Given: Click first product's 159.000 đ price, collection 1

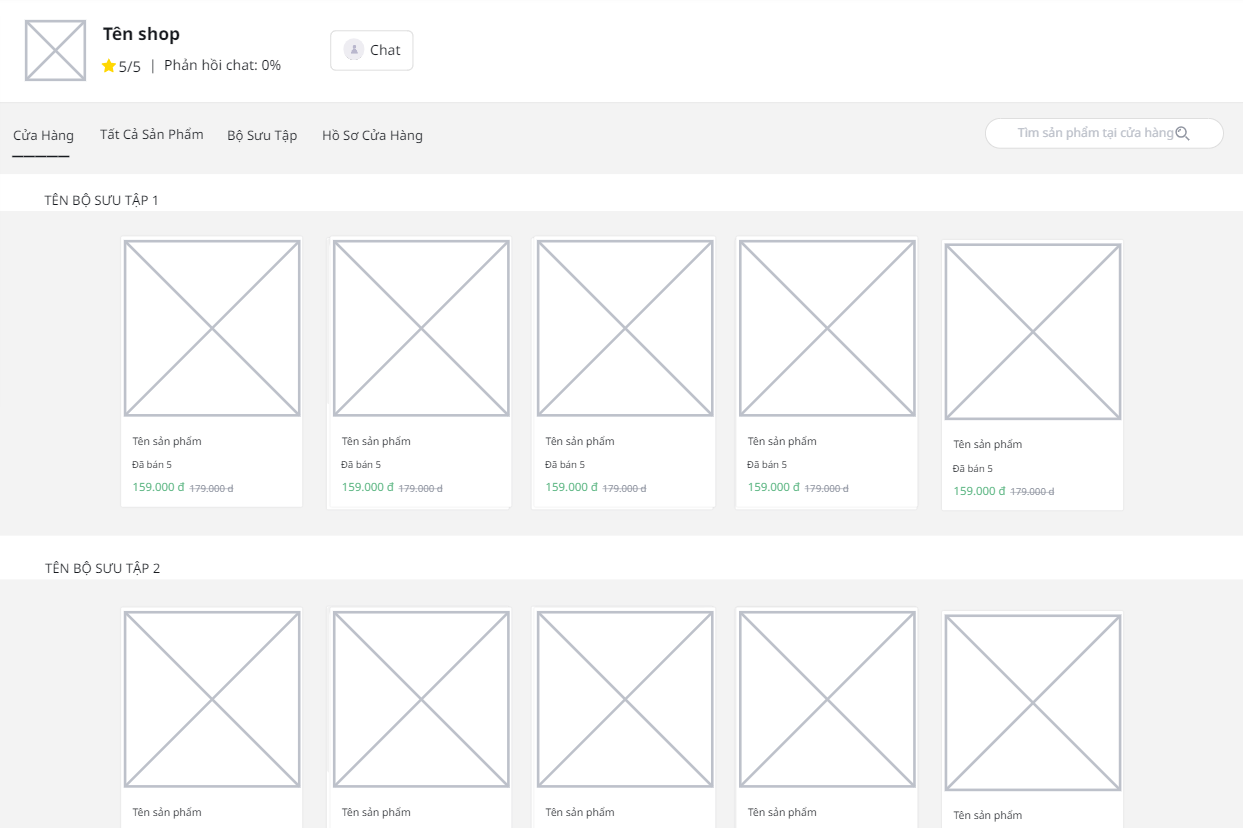Looking at the screenshot, I should [158, 487].
